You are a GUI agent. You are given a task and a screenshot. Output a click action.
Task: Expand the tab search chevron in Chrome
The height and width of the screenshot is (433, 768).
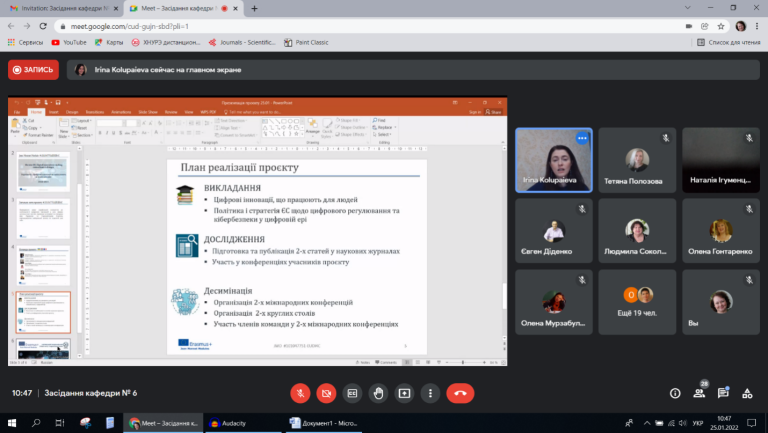point(688,8)
